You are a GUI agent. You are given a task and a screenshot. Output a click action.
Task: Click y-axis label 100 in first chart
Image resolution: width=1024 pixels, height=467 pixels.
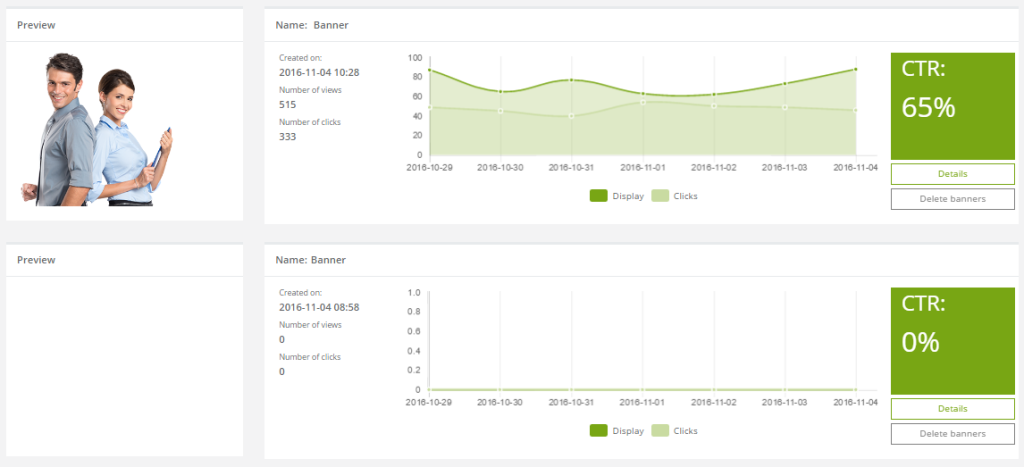pos(414,57)
